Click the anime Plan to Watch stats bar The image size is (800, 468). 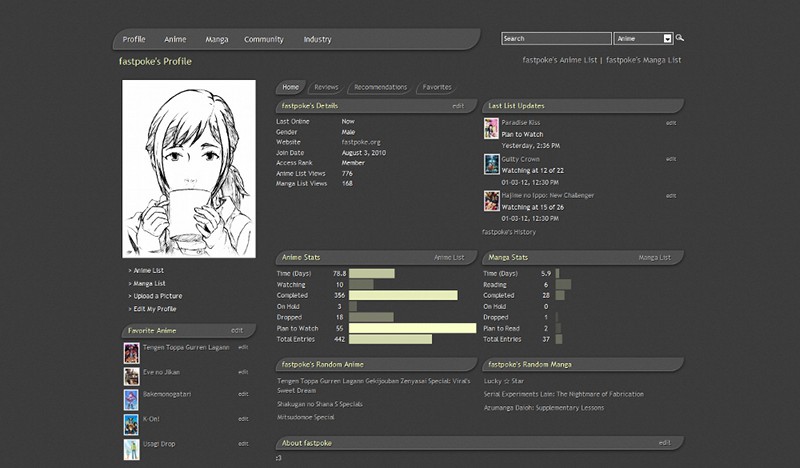[412, 328]
